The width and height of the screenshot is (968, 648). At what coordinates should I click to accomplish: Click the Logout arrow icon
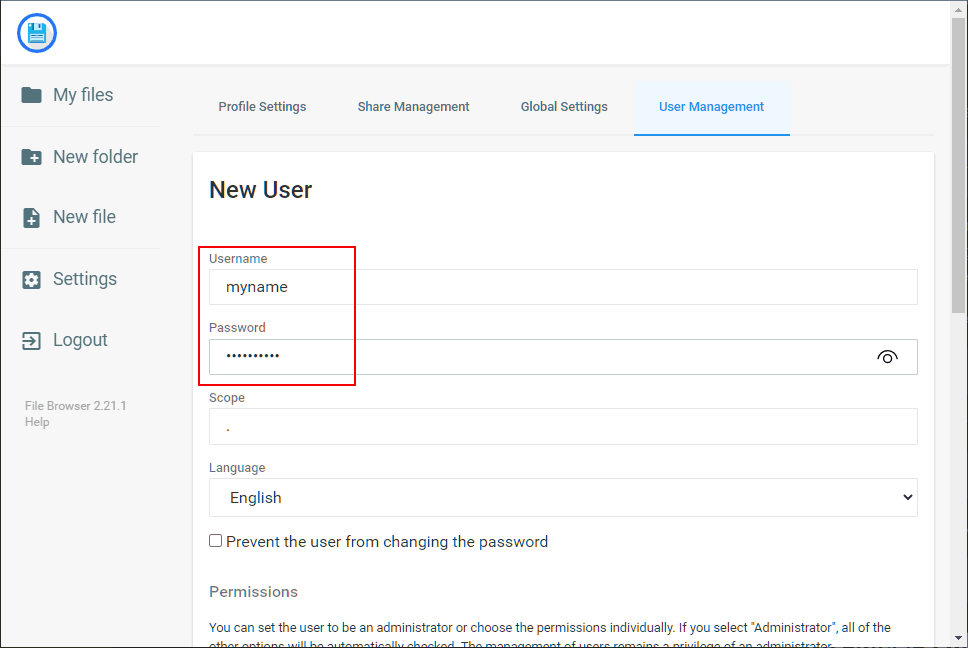(x=32, y=341)
